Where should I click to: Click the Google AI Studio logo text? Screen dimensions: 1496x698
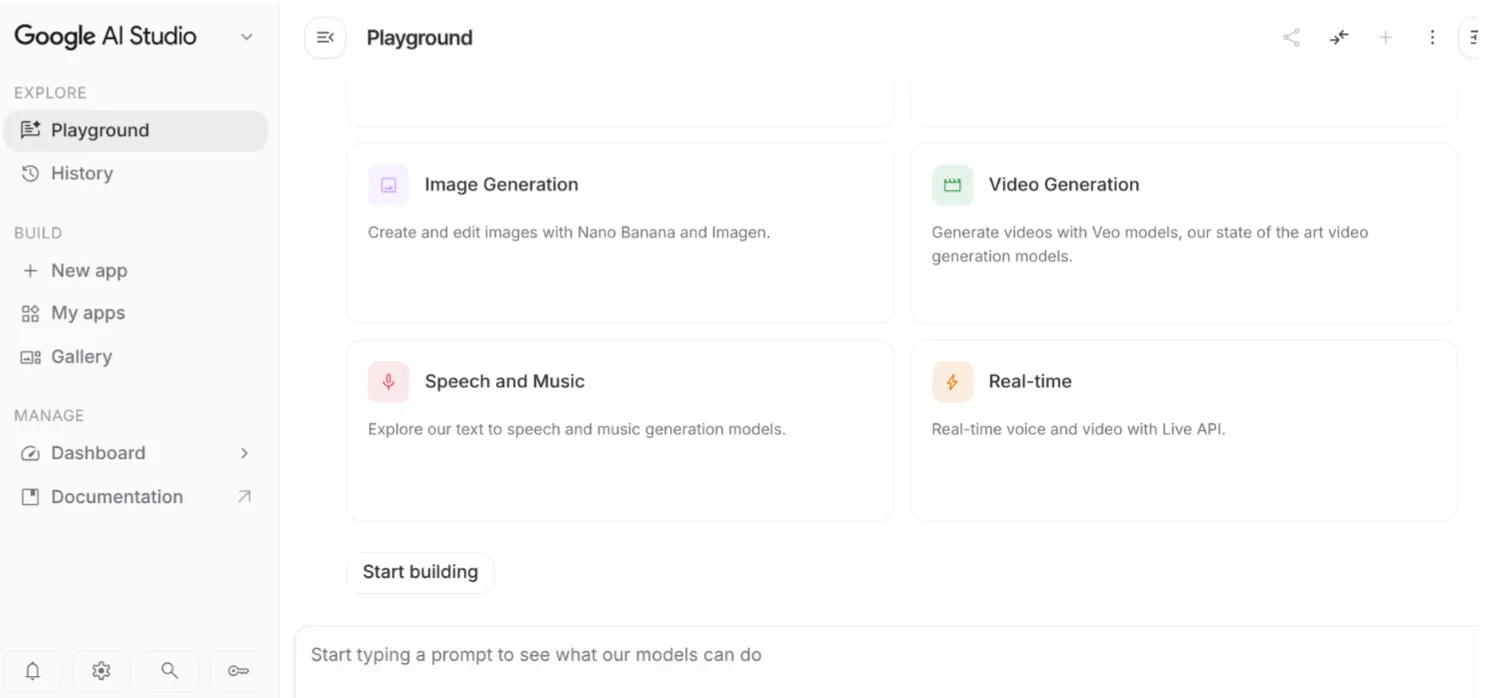[x=105, y=37]
